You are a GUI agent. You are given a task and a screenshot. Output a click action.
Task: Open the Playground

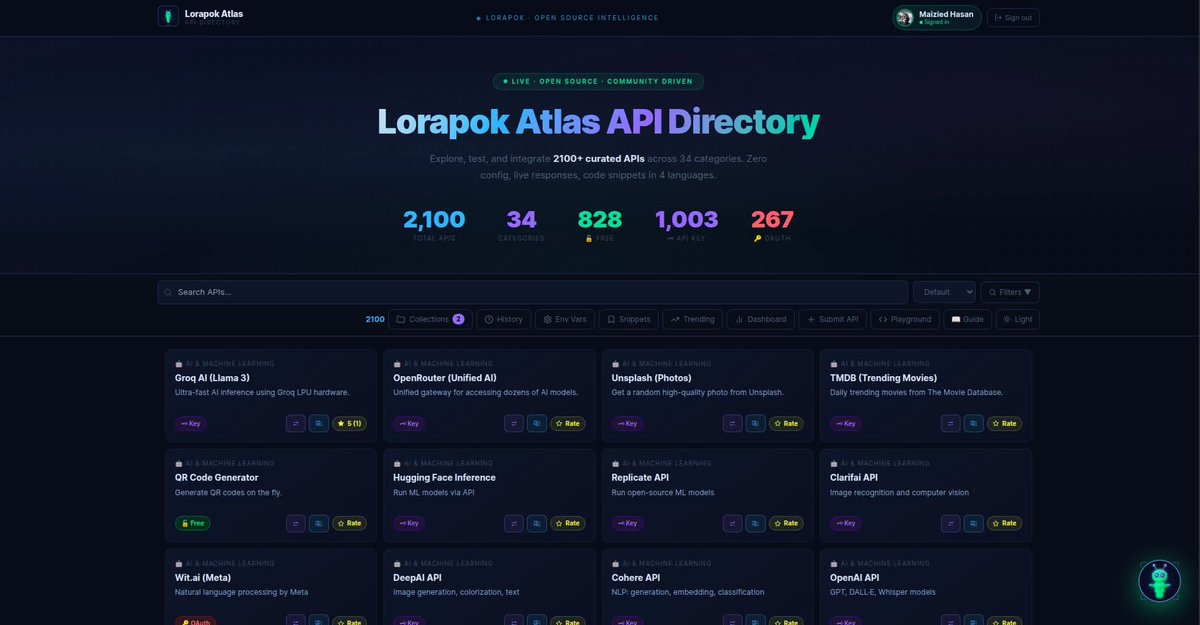click(x=904, y=319)
